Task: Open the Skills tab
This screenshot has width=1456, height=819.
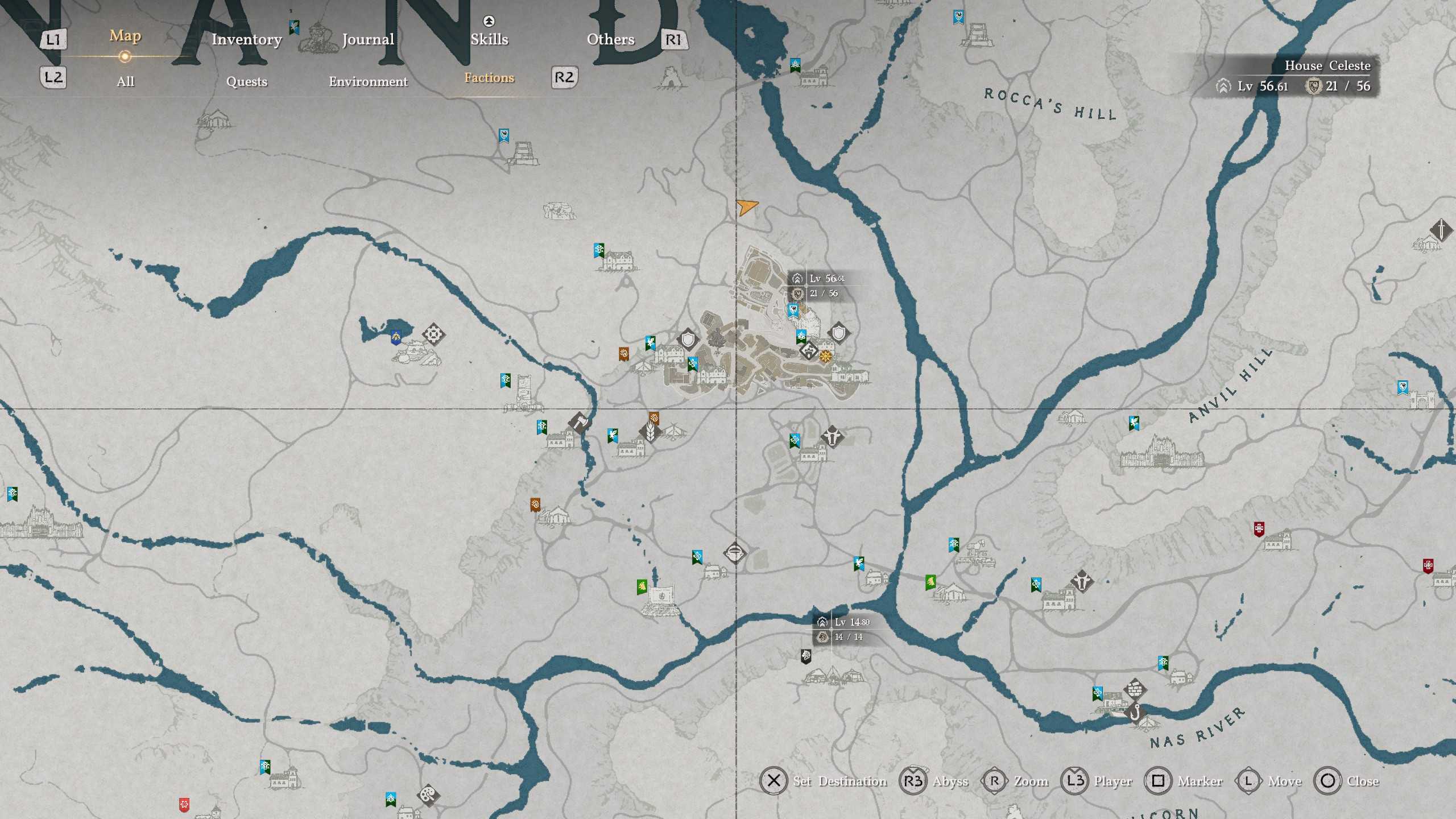Action: (489, 39)
